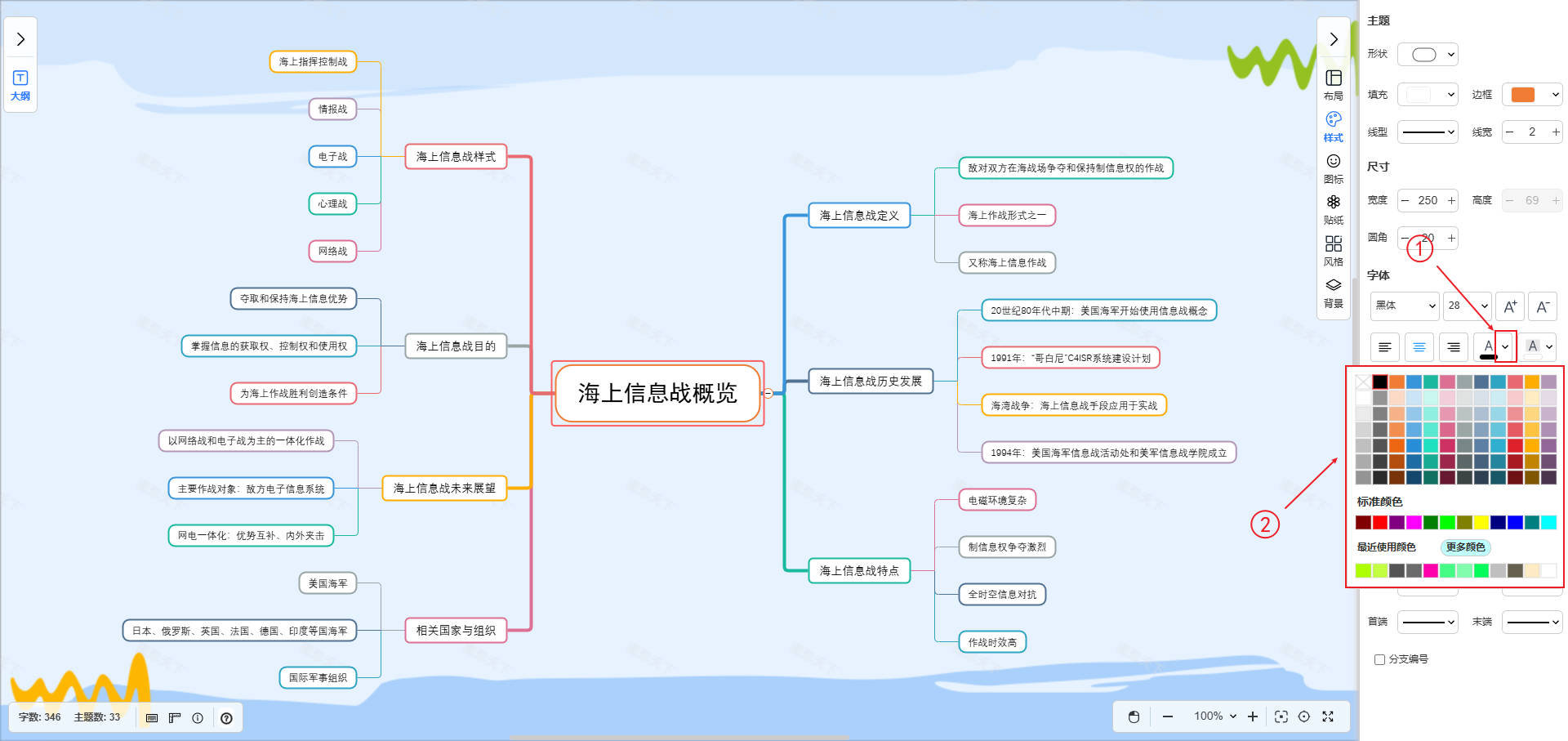
Task: Open the 背景 background panel
Action: pos(1333,292)
